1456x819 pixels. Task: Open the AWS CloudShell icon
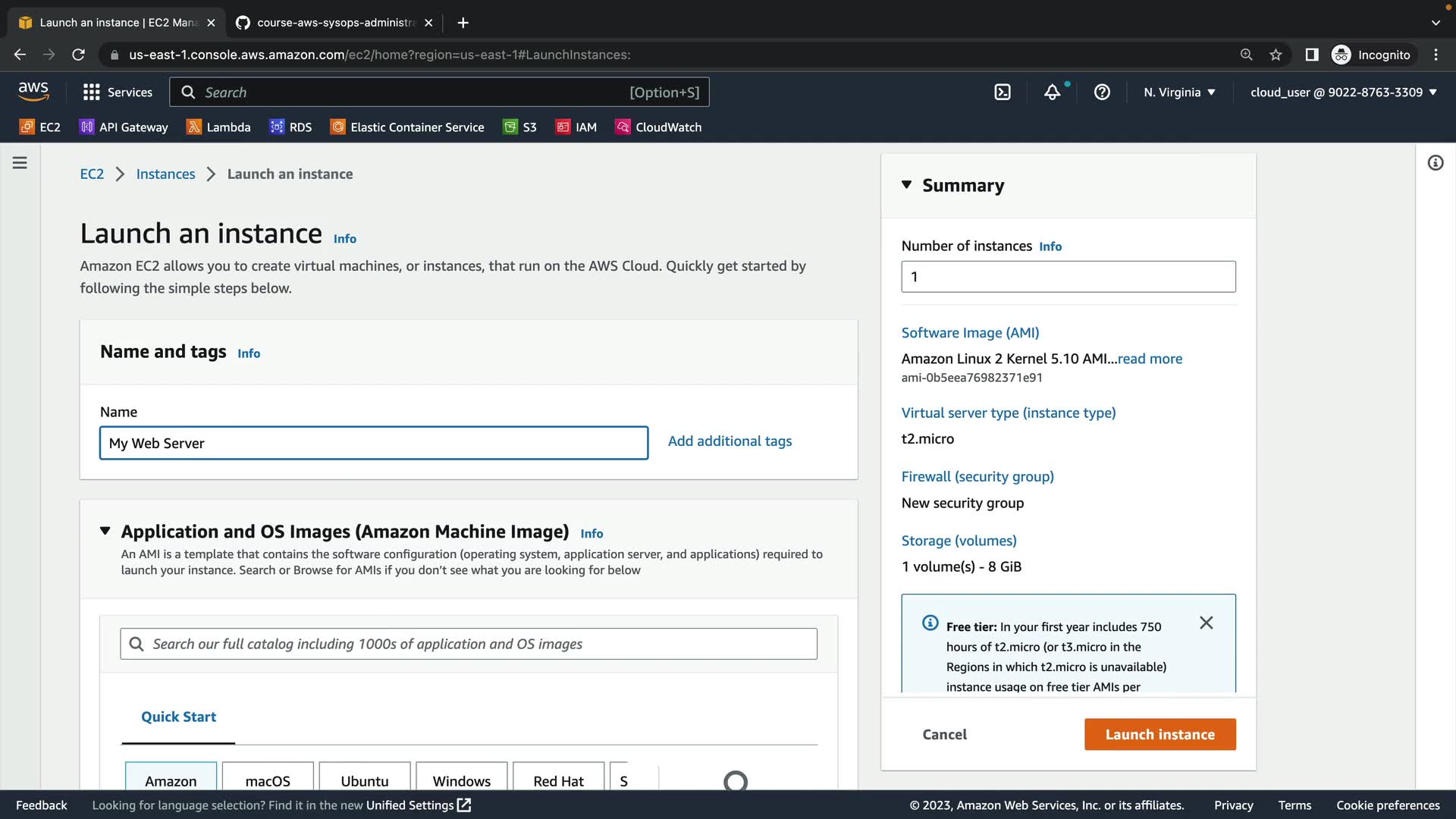click(x=1003, y=93)
